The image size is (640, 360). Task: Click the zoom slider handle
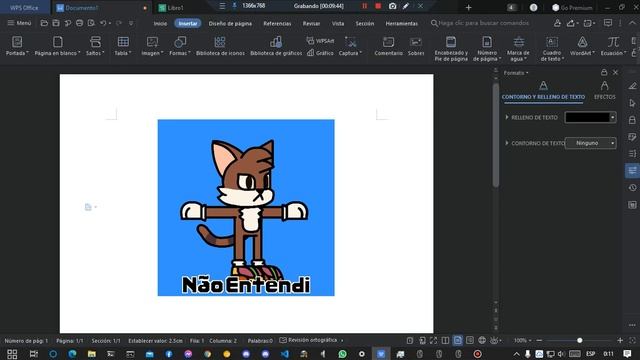click(x=580, y=340)
